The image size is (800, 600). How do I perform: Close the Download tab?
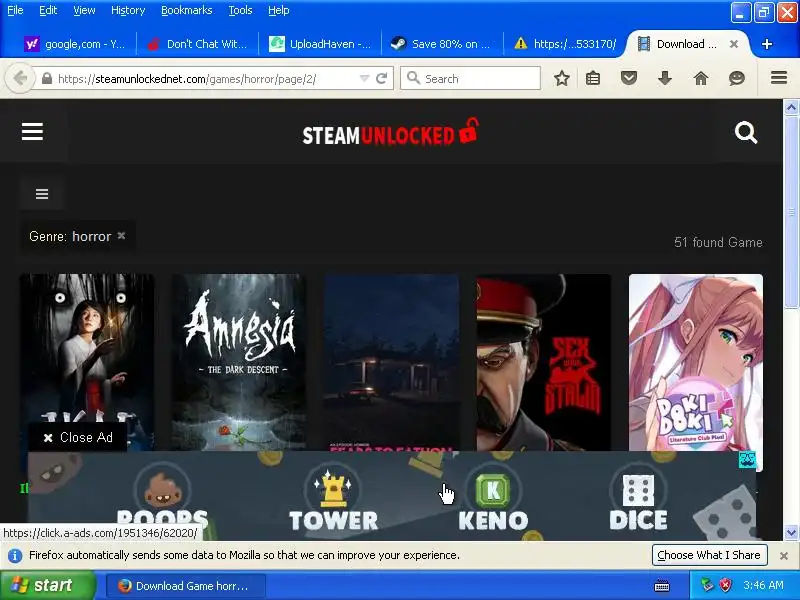(734, 44)
